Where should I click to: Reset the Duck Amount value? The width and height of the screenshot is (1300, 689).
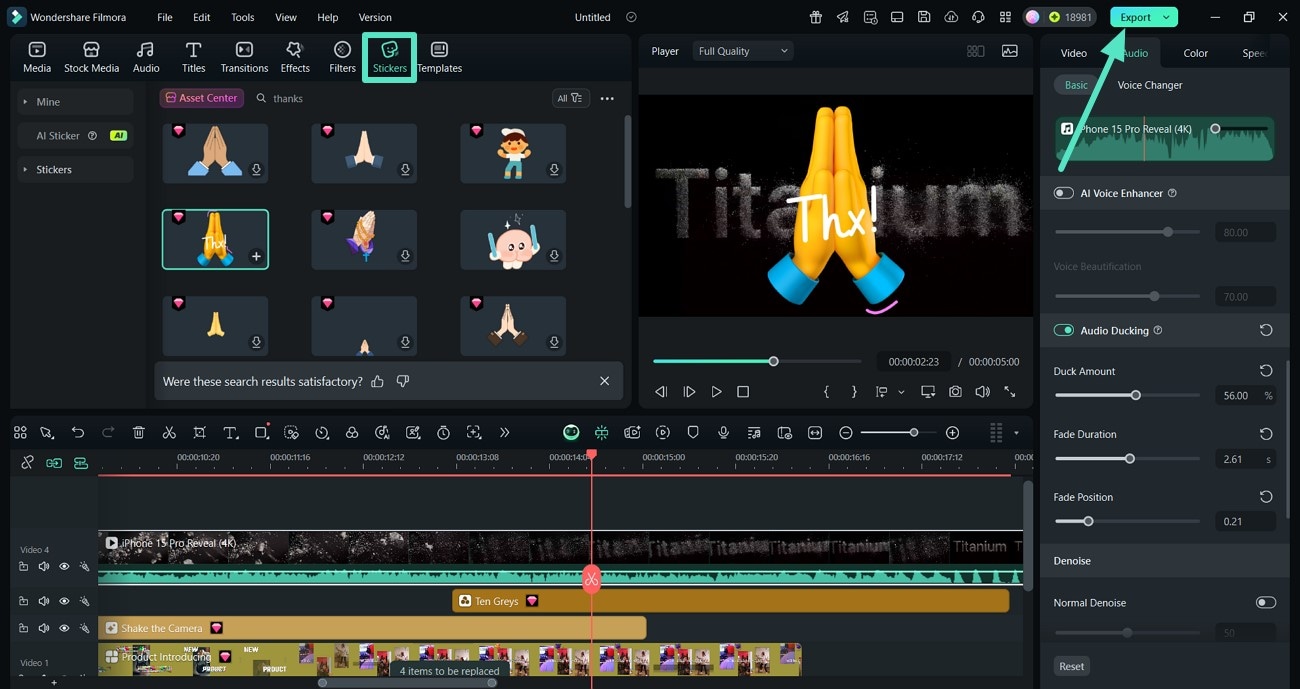tap(1266, 370)
